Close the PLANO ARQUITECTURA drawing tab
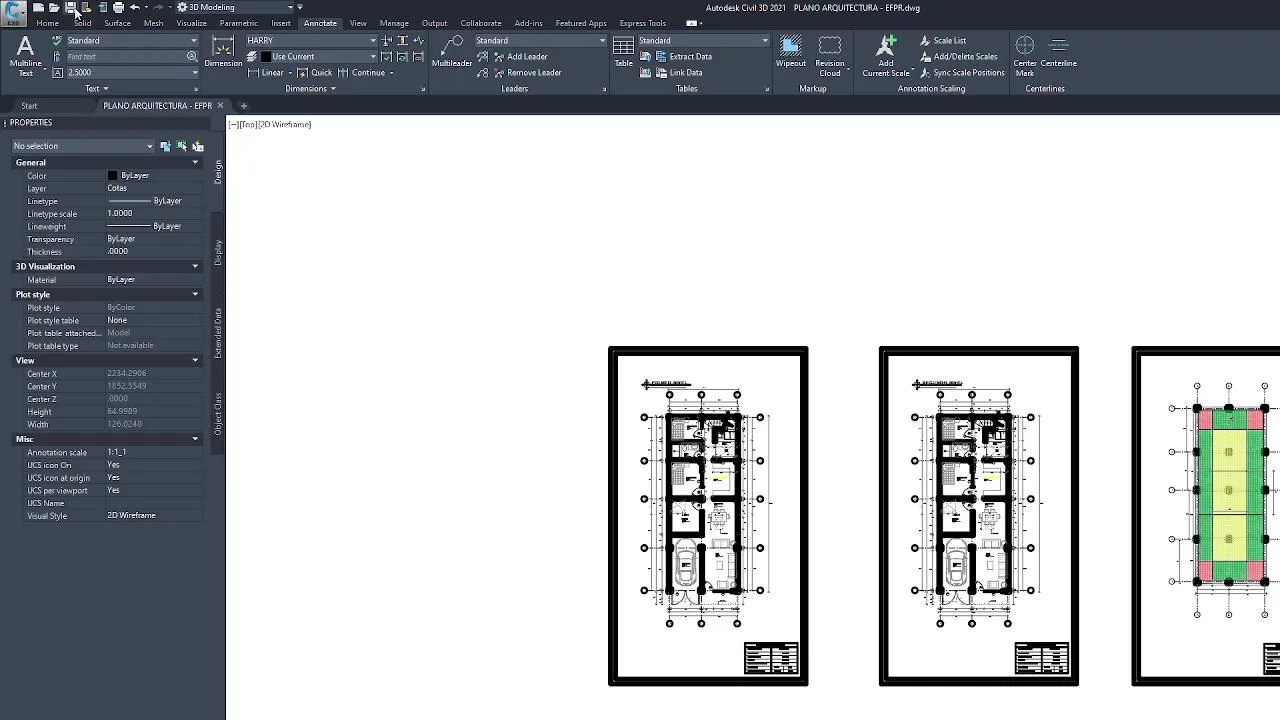This screenshot has width=1280, height=720. 220,106
